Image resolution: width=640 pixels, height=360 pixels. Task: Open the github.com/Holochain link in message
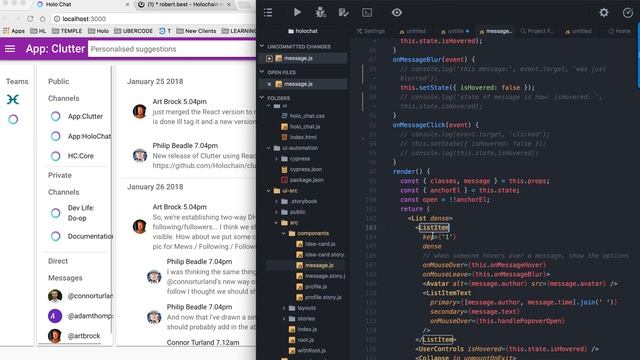(204, 166)
